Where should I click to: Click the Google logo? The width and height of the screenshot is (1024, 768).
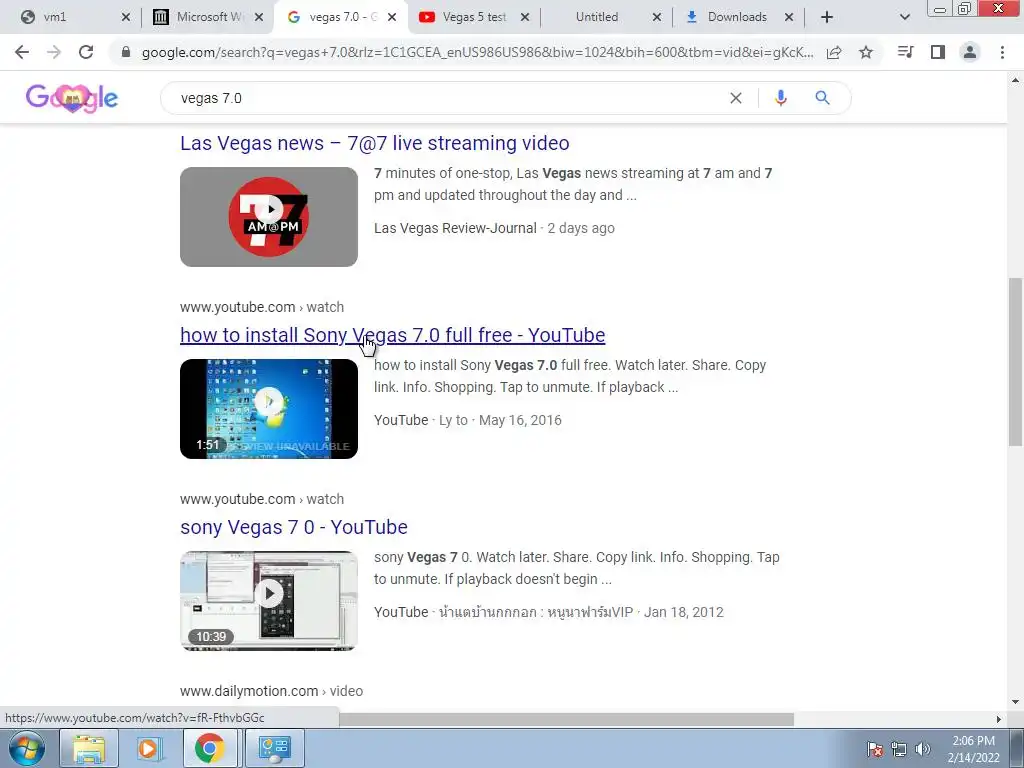point(72,98)
